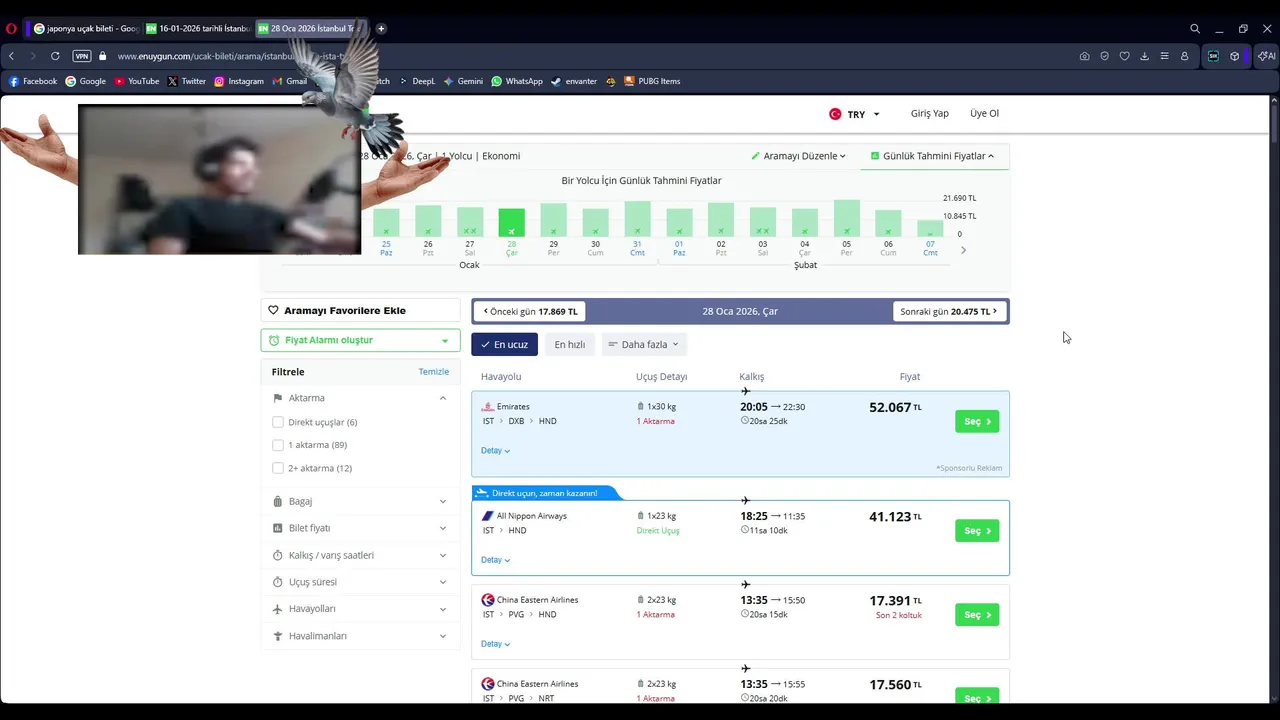Click the site info padlock icon
The image size is (1280, 720).
click(x=103, y=56)
